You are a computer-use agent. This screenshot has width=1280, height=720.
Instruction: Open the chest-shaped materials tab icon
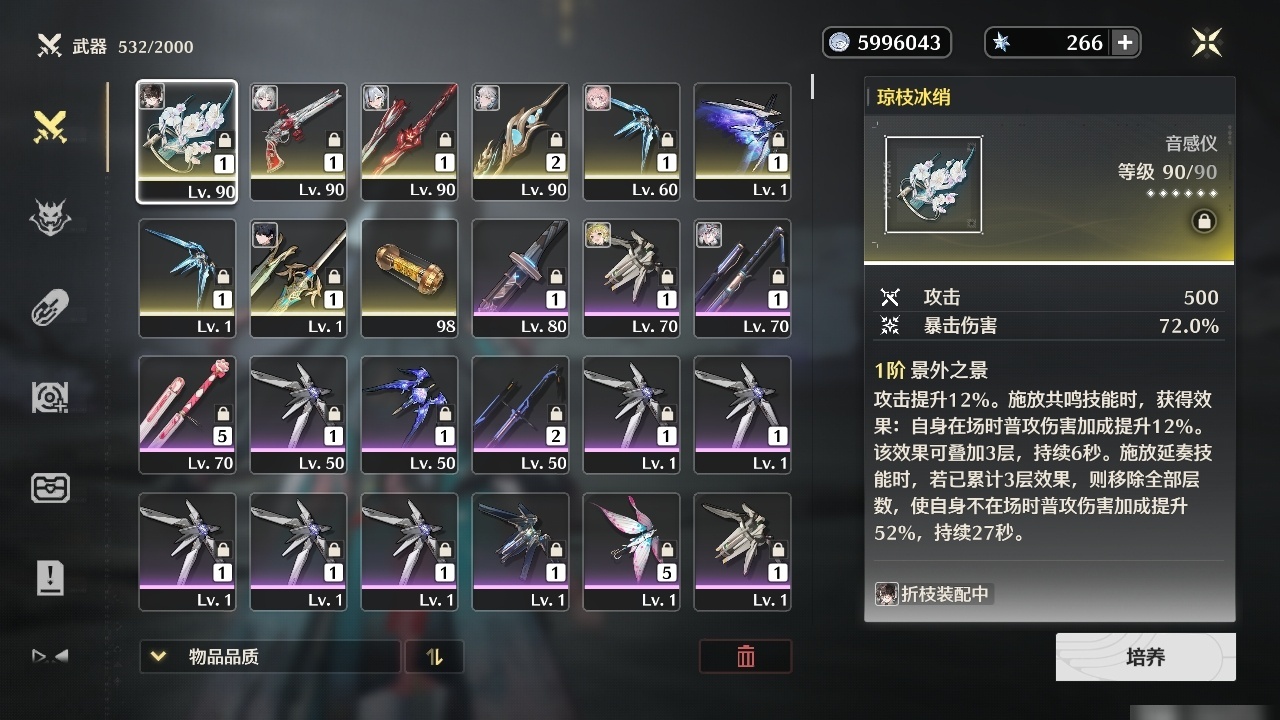tap(50, 487)
